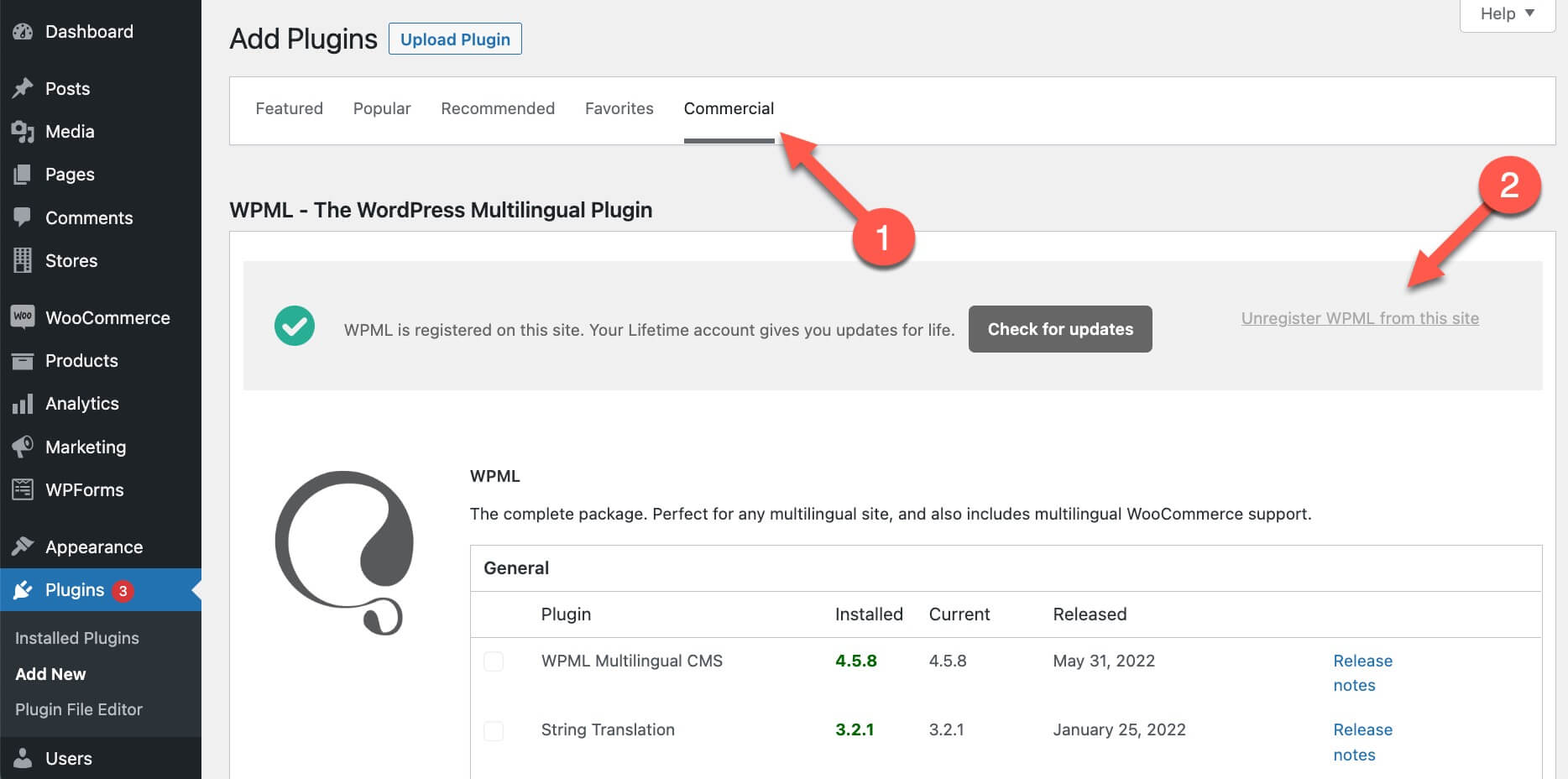Image resolution: width=1568 pixels, height=779 pixels.
Task: Click the Media icon in sidebar
Action: pos(23,132)
